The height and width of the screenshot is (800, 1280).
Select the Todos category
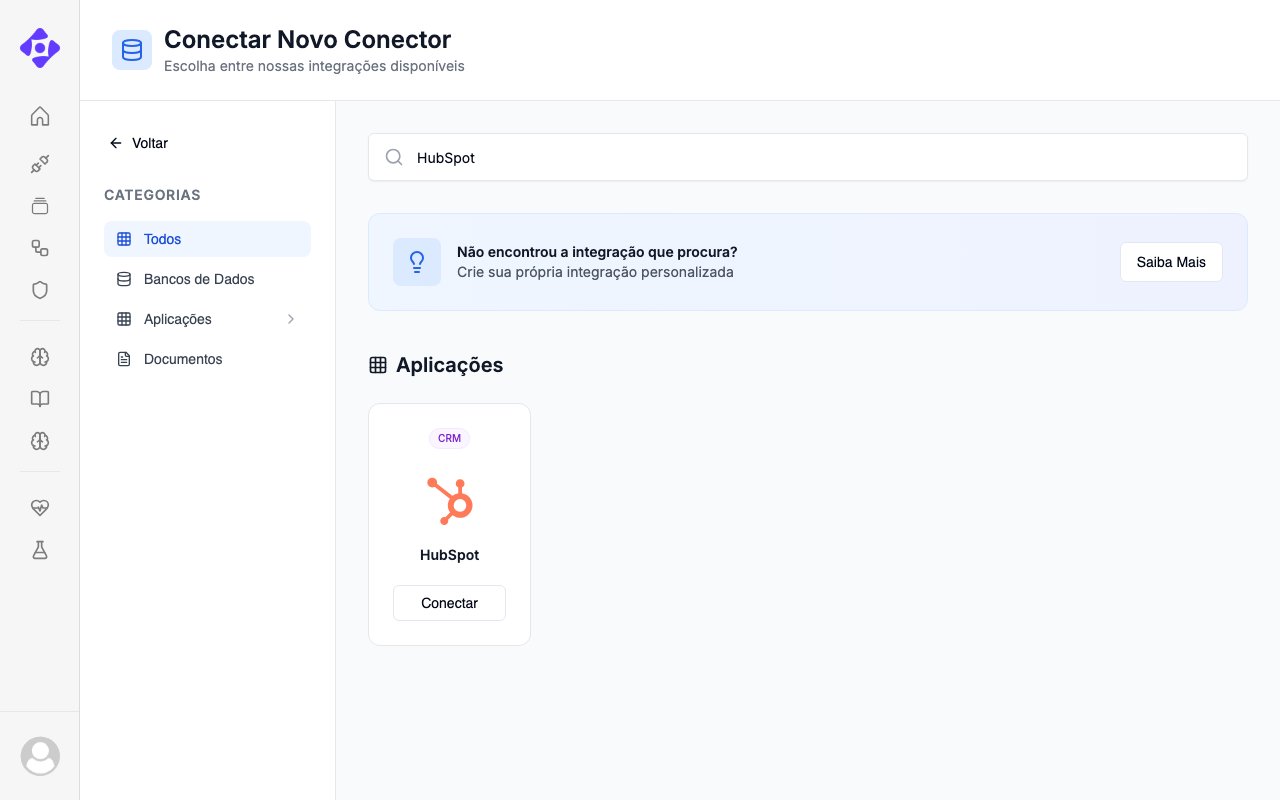[x=207, y=239]
